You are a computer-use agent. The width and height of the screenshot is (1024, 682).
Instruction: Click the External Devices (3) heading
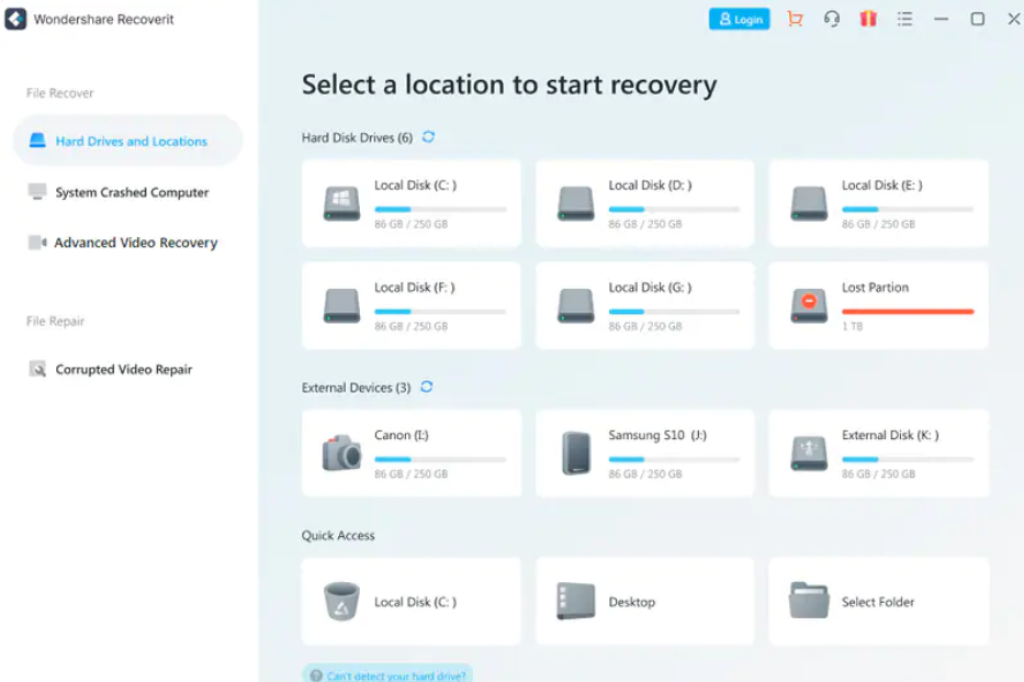[356, 387]
